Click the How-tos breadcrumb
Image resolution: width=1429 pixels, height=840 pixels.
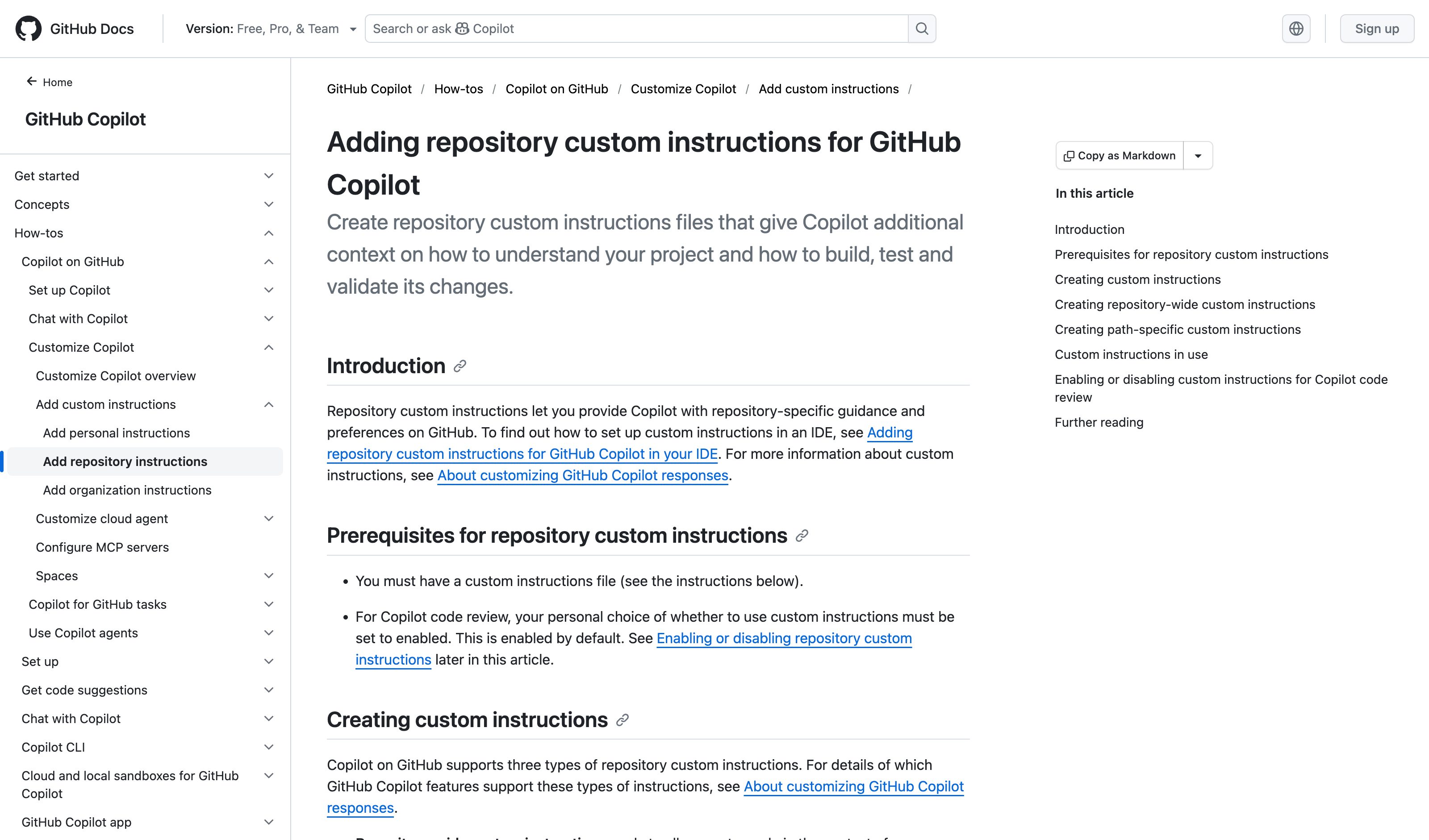459,89
